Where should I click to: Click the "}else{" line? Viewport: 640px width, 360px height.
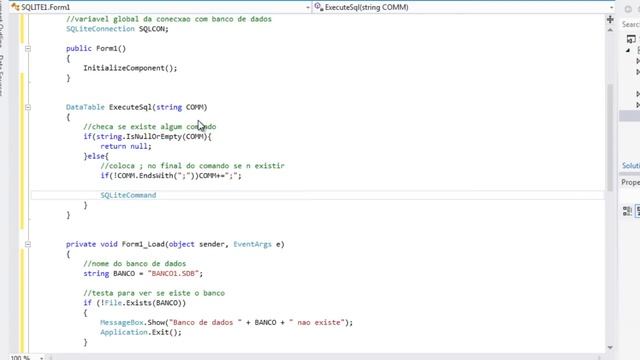(96, 156)
